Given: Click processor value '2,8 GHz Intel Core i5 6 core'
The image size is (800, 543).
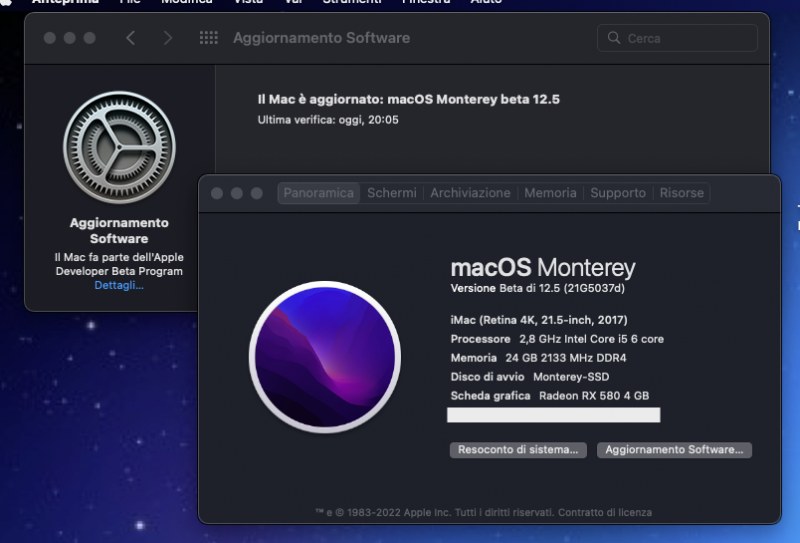Looking at the screenshot, I should (x=591, y=339).
